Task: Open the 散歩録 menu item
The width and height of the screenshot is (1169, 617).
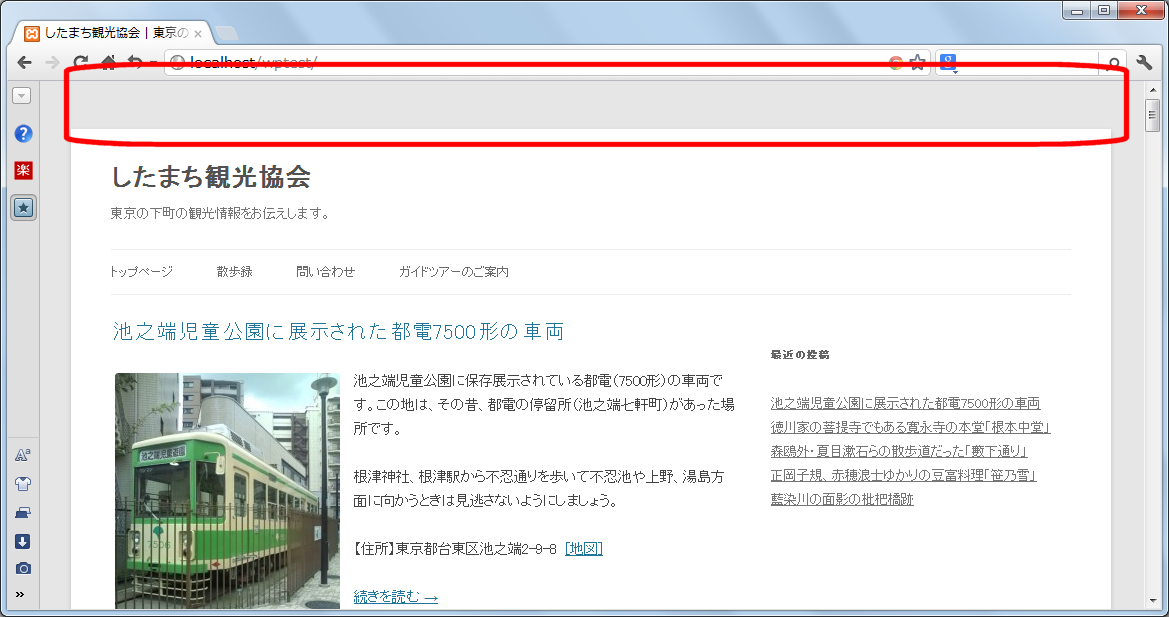Action: pyautogui.click(x=234, y=272)
